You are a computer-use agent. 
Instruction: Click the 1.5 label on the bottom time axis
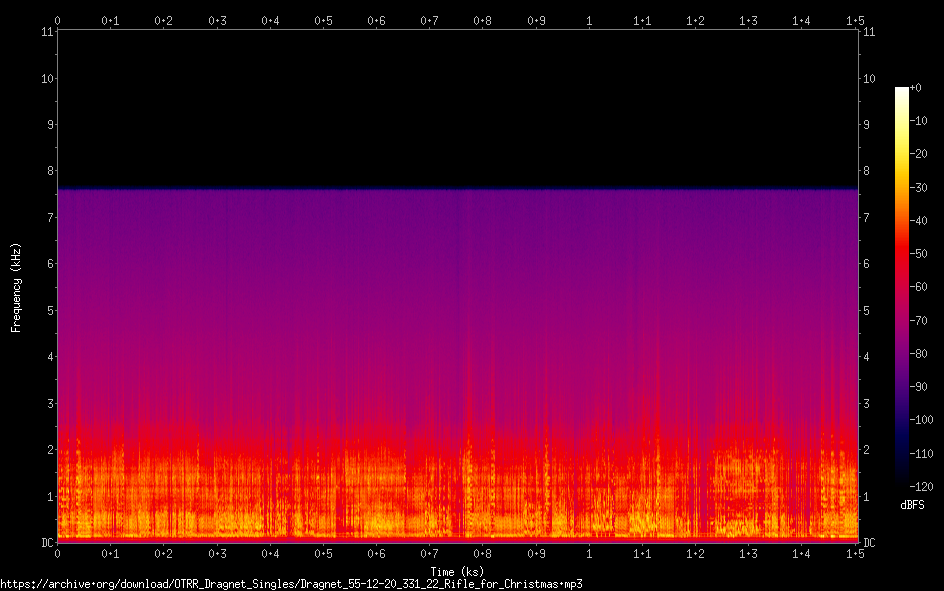tap(854, 553)
